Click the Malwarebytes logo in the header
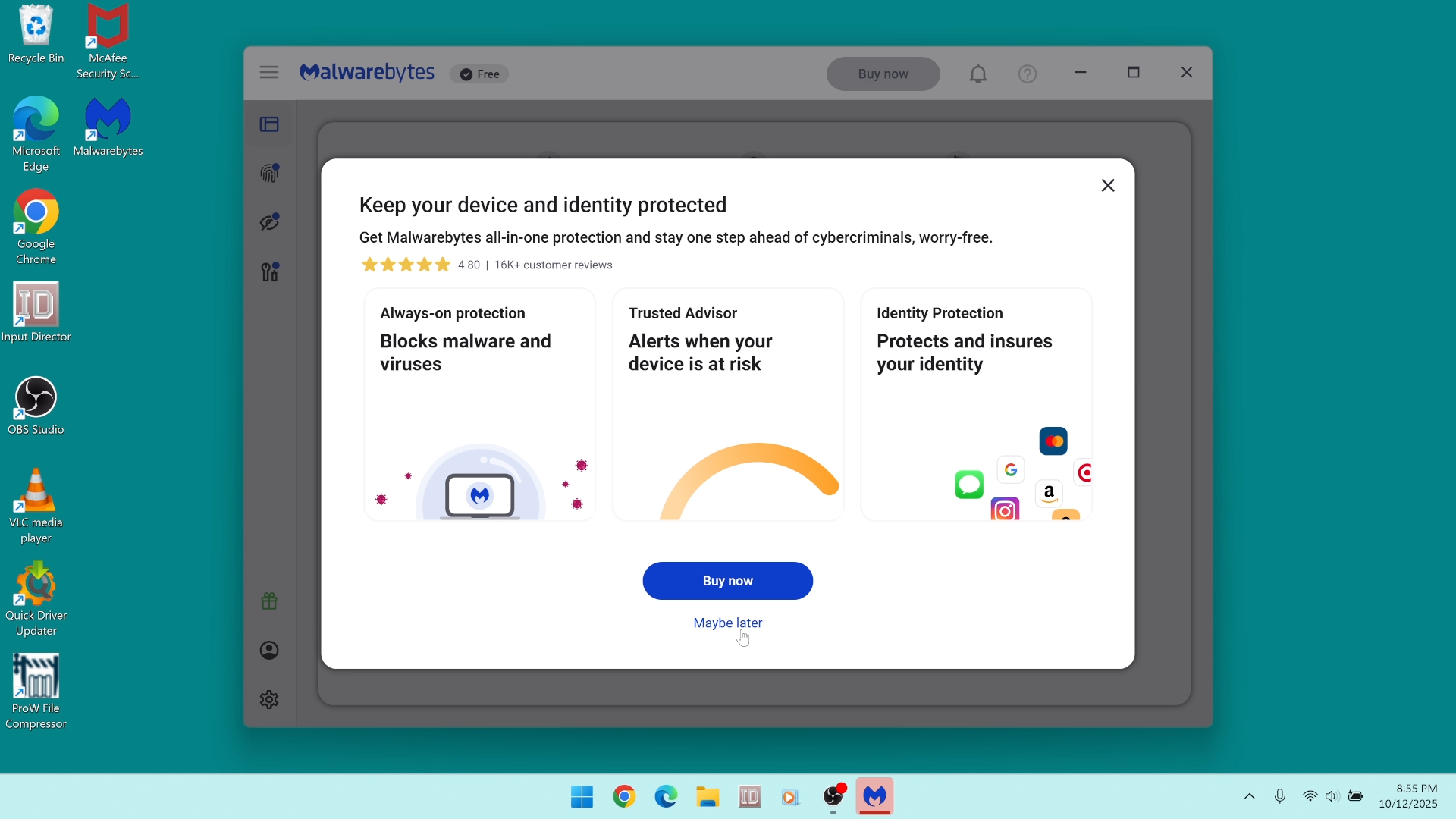 click(367, 73)
